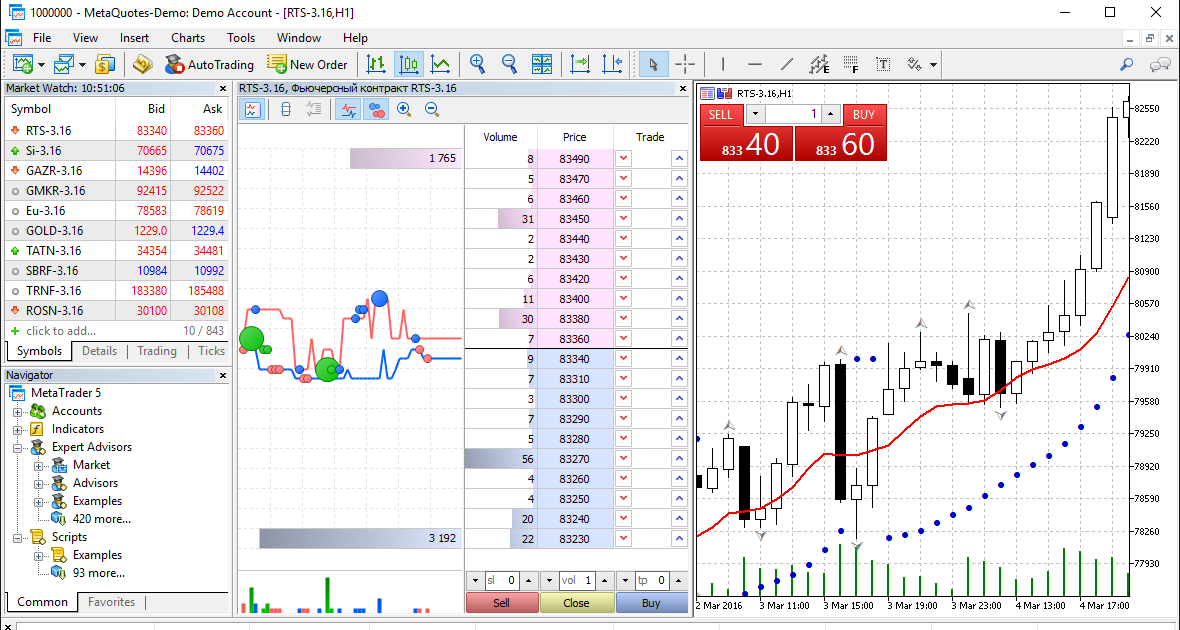Switch to line chart mode
The image size is (1180, 630).
point(441,65)
